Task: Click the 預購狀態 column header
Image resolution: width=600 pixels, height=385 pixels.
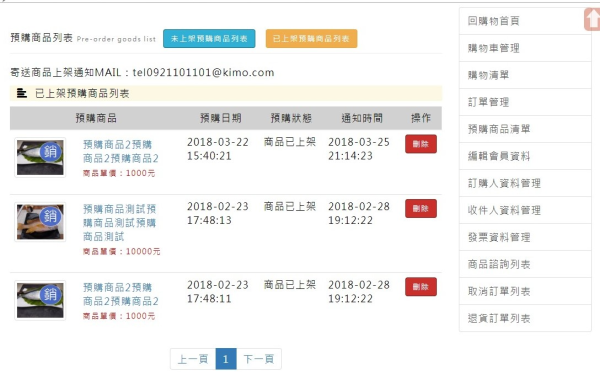Action: (x=291, y=118)
